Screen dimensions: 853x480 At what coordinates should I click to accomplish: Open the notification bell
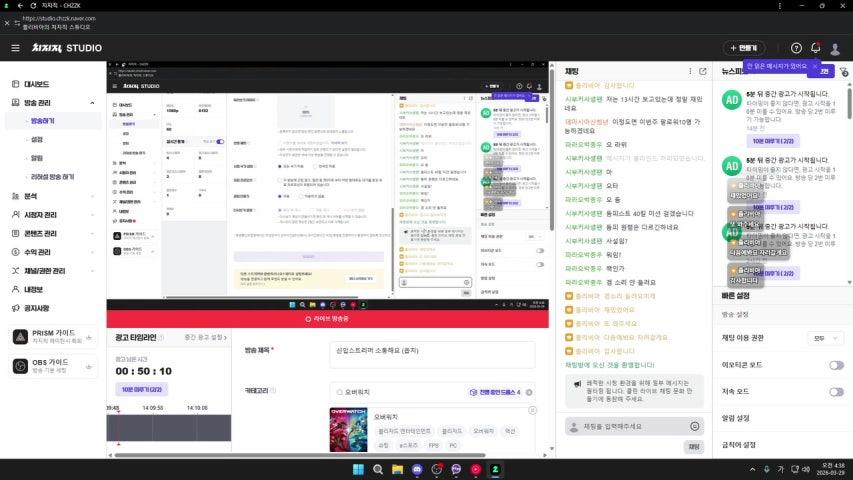(815, 48)
